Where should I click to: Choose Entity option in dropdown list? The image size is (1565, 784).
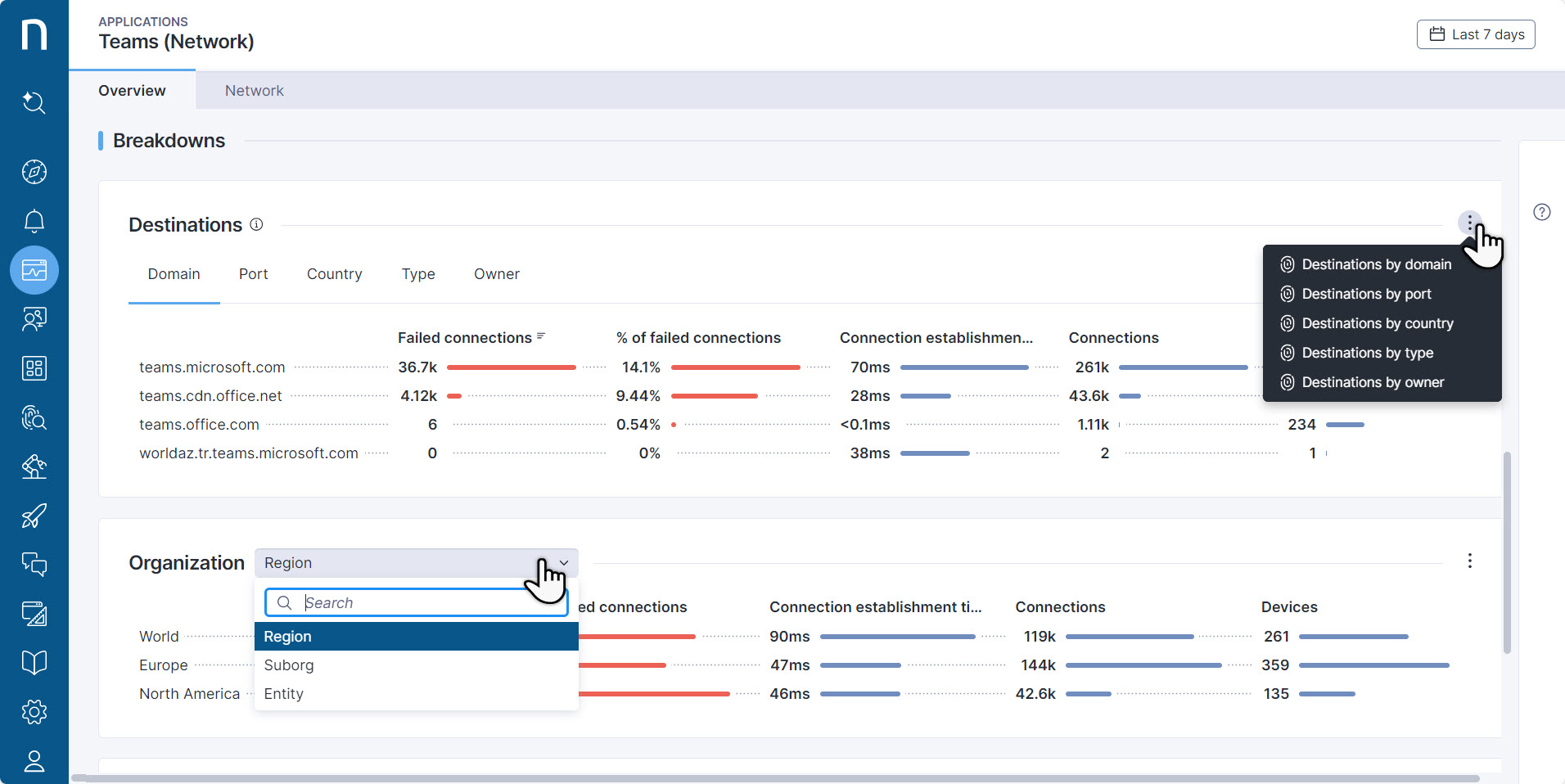(284, 694)
